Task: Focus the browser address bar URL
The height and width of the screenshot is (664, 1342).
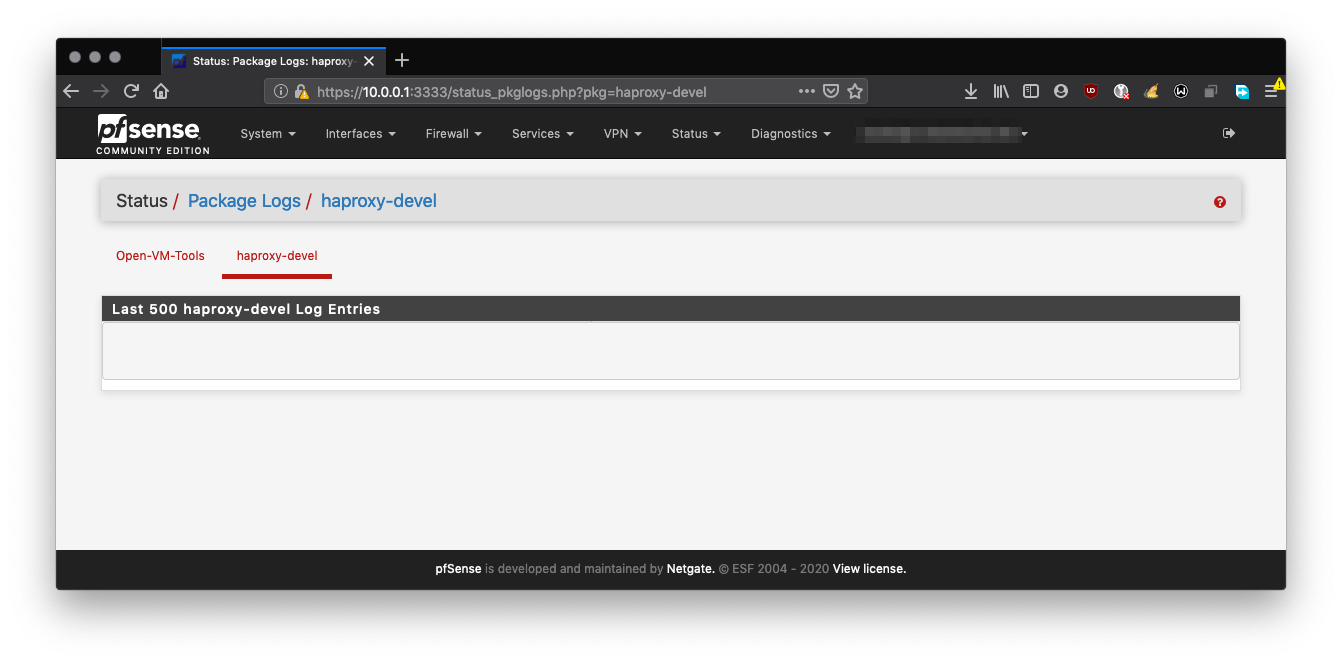Action: pos(511,92)
